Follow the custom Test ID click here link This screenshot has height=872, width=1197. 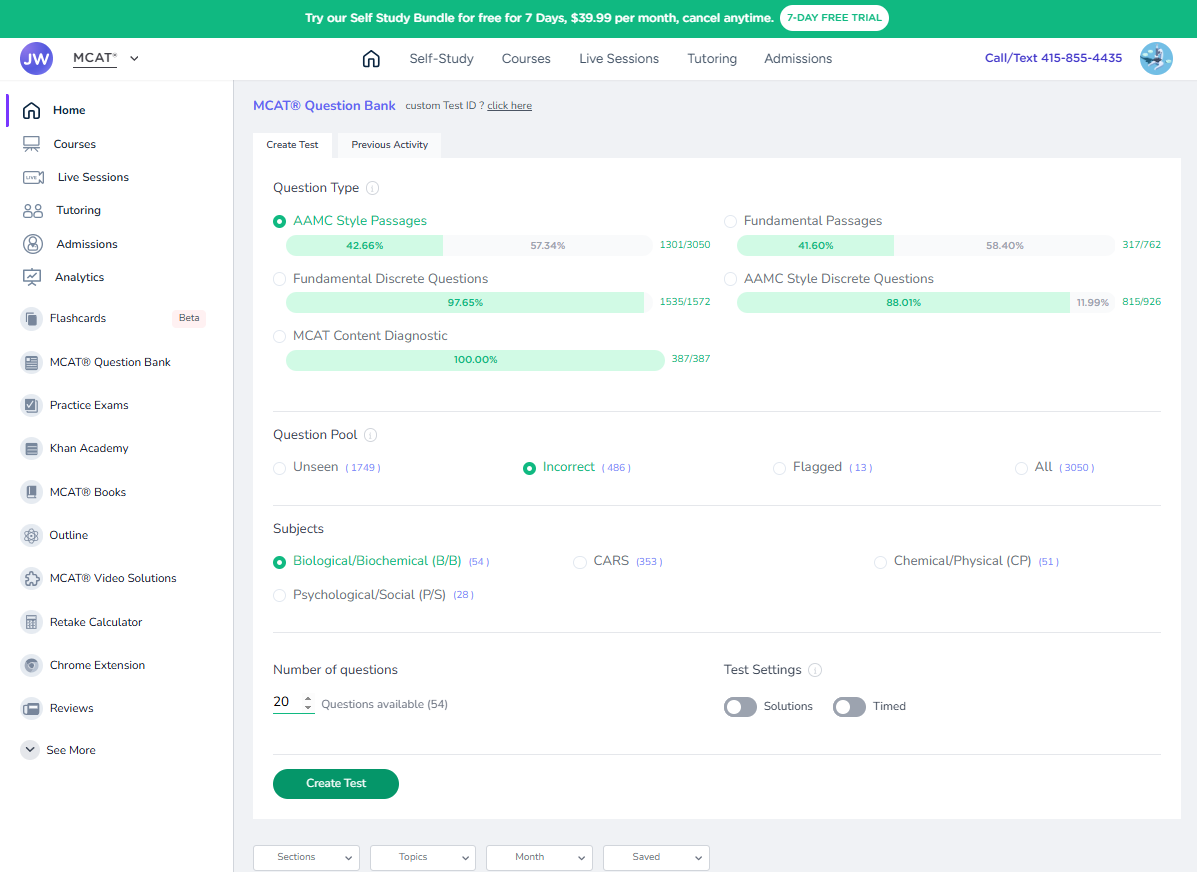(509, 106)
